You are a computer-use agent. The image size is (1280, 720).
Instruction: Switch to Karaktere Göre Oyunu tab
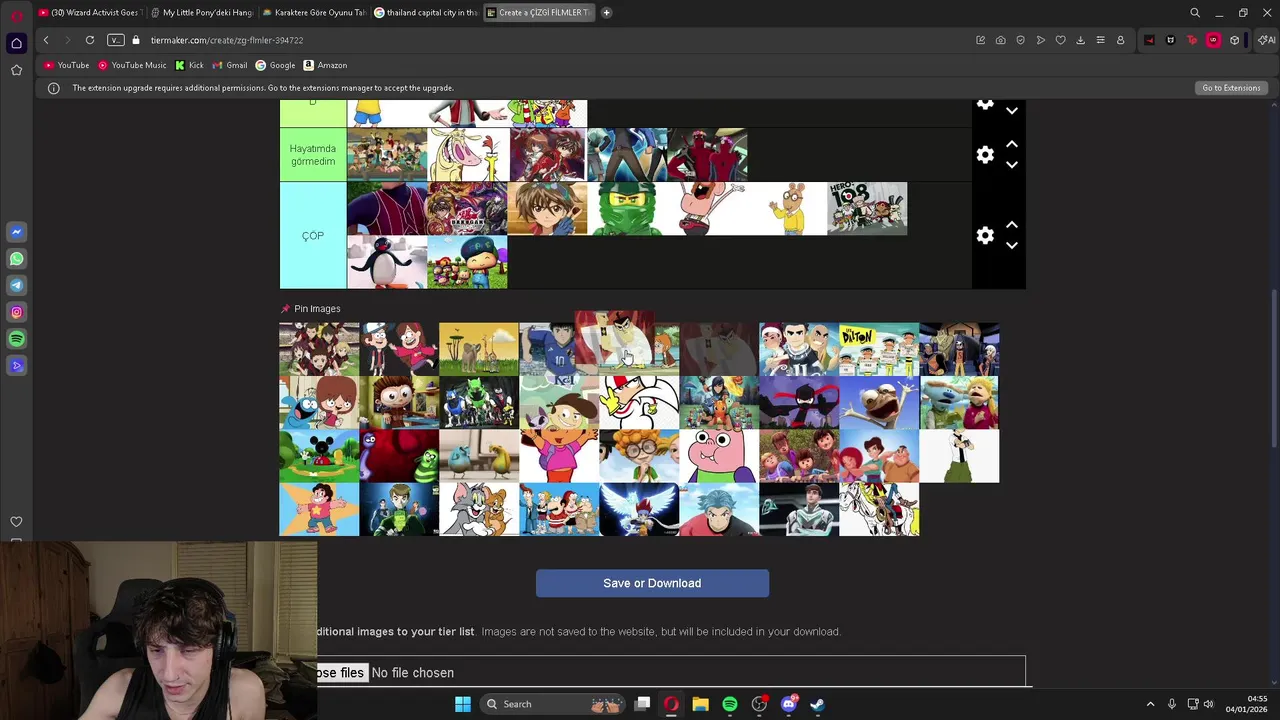point(315,12)
